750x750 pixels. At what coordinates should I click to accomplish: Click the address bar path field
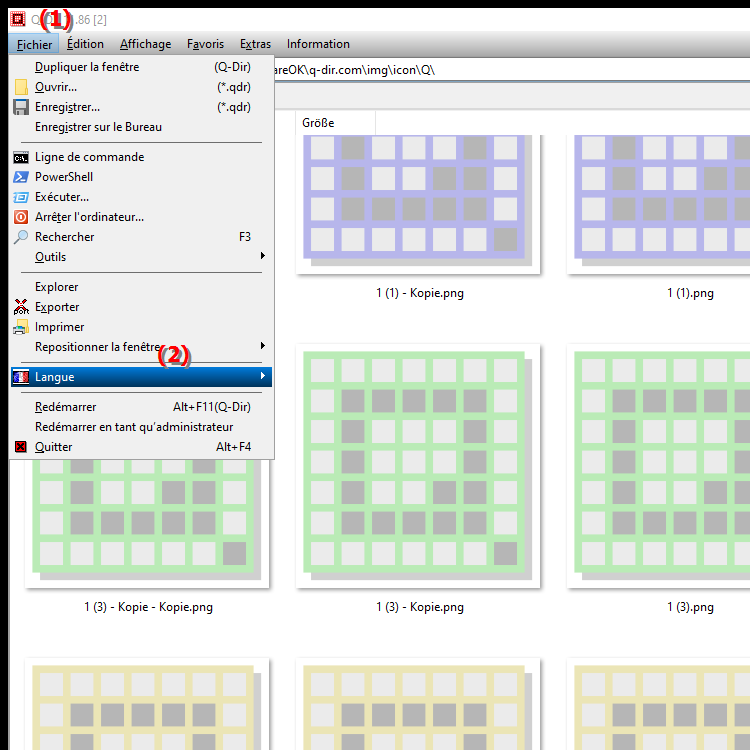512,70
